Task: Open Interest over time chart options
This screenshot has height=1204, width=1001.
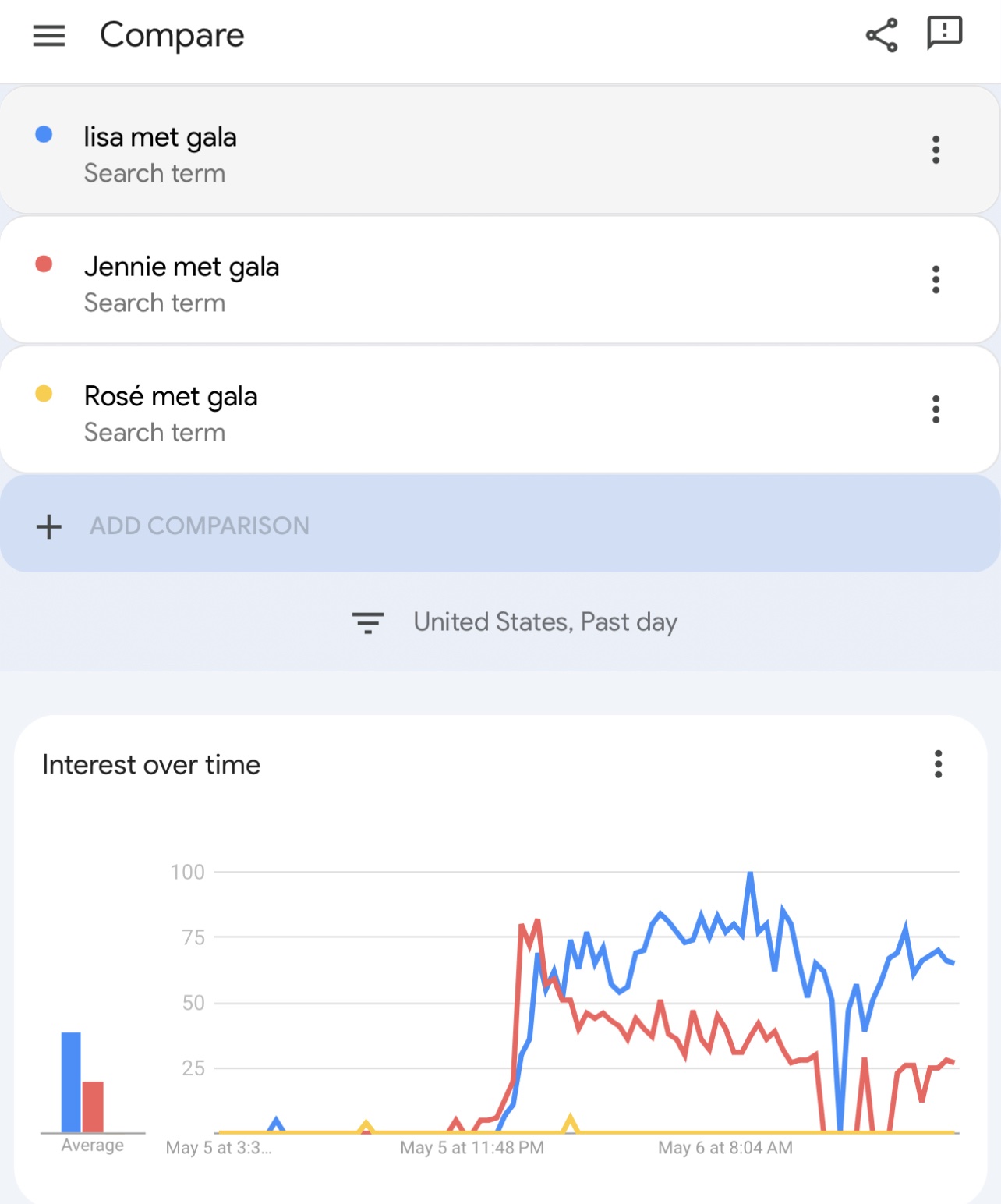Action: 938,764
